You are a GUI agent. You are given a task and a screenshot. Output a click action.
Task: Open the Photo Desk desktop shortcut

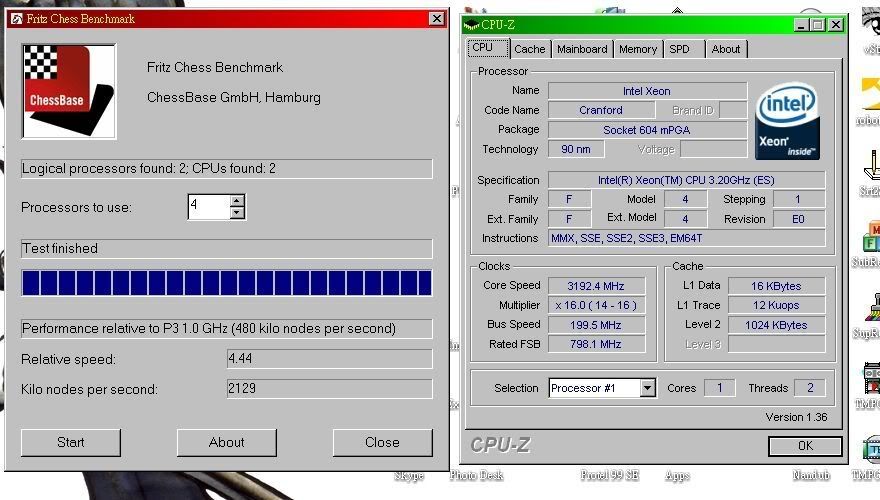click(476, 475)
